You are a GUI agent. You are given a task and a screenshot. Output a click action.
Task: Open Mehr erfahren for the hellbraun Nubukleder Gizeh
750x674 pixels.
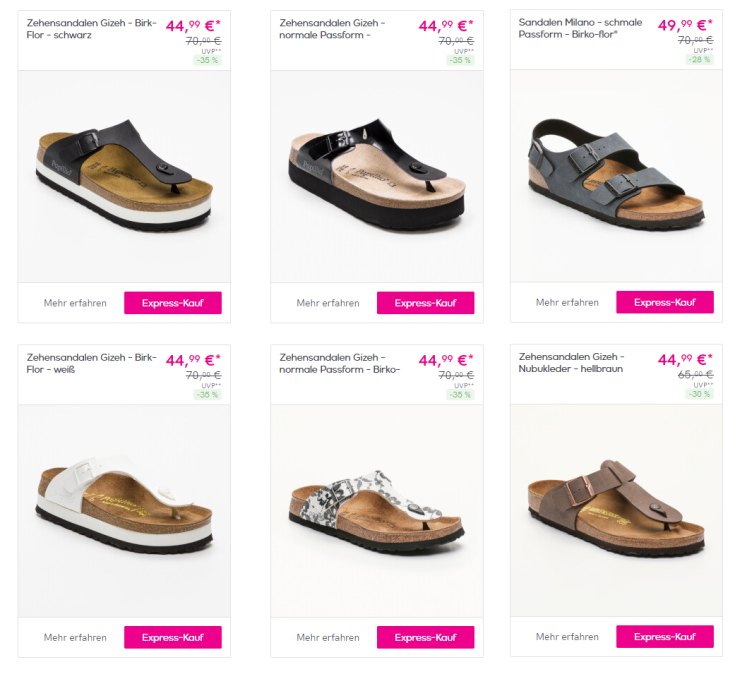coord(567,637)
